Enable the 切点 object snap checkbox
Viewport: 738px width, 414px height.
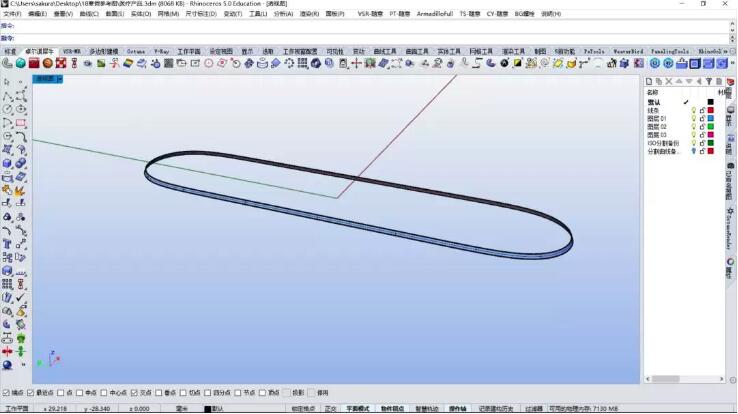tap(183, 393)
